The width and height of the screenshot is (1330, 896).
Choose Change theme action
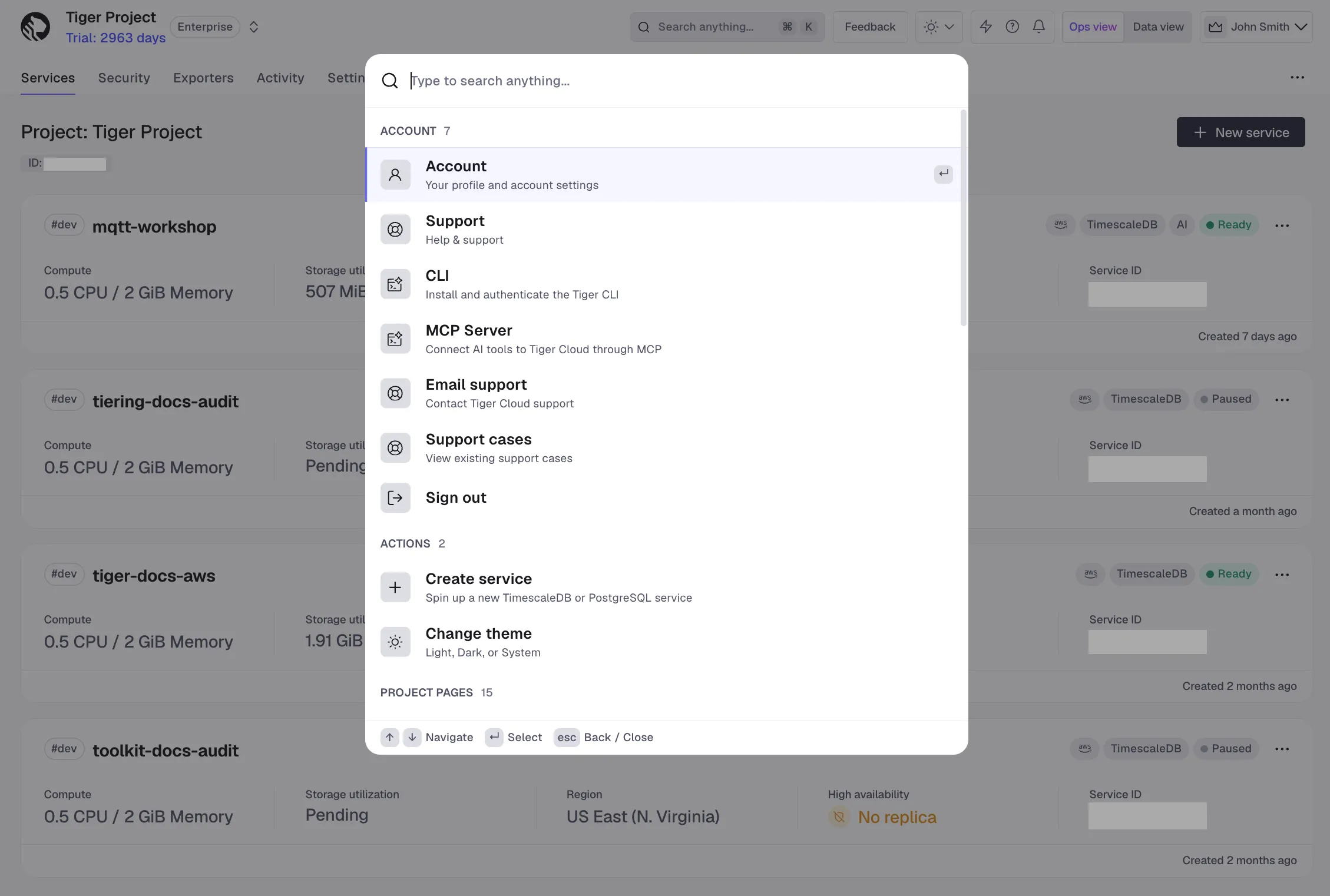(663, 642)
